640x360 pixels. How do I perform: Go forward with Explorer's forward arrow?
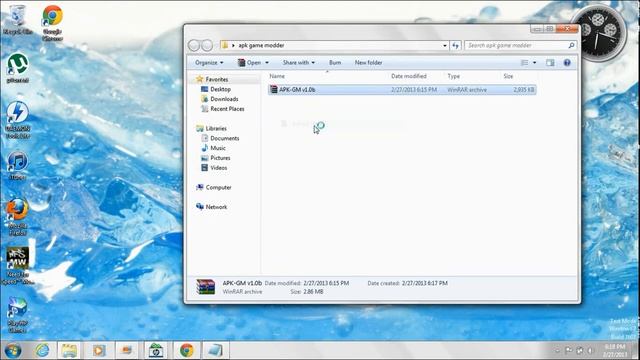[207, 45]
